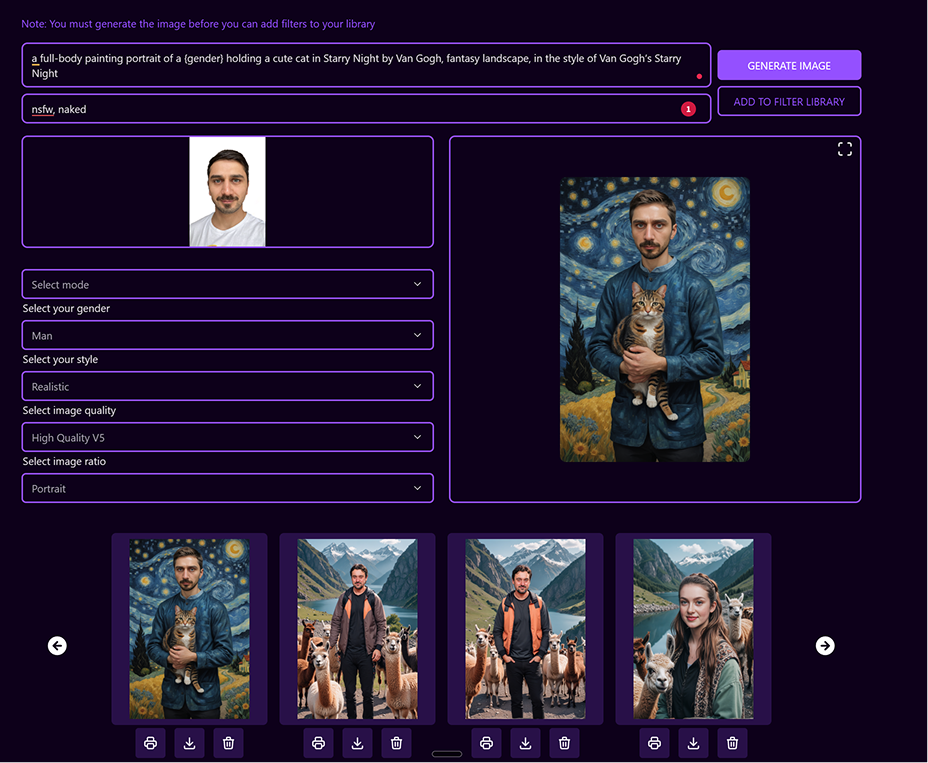Change image quality from High Quality V5

point(227,437)
